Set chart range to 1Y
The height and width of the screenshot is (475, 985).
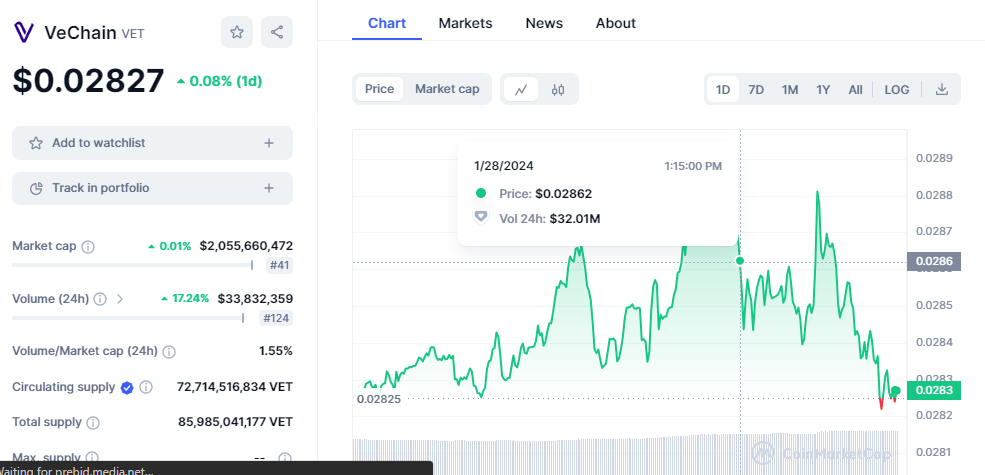pyautogui.click(x=824, y=90)
